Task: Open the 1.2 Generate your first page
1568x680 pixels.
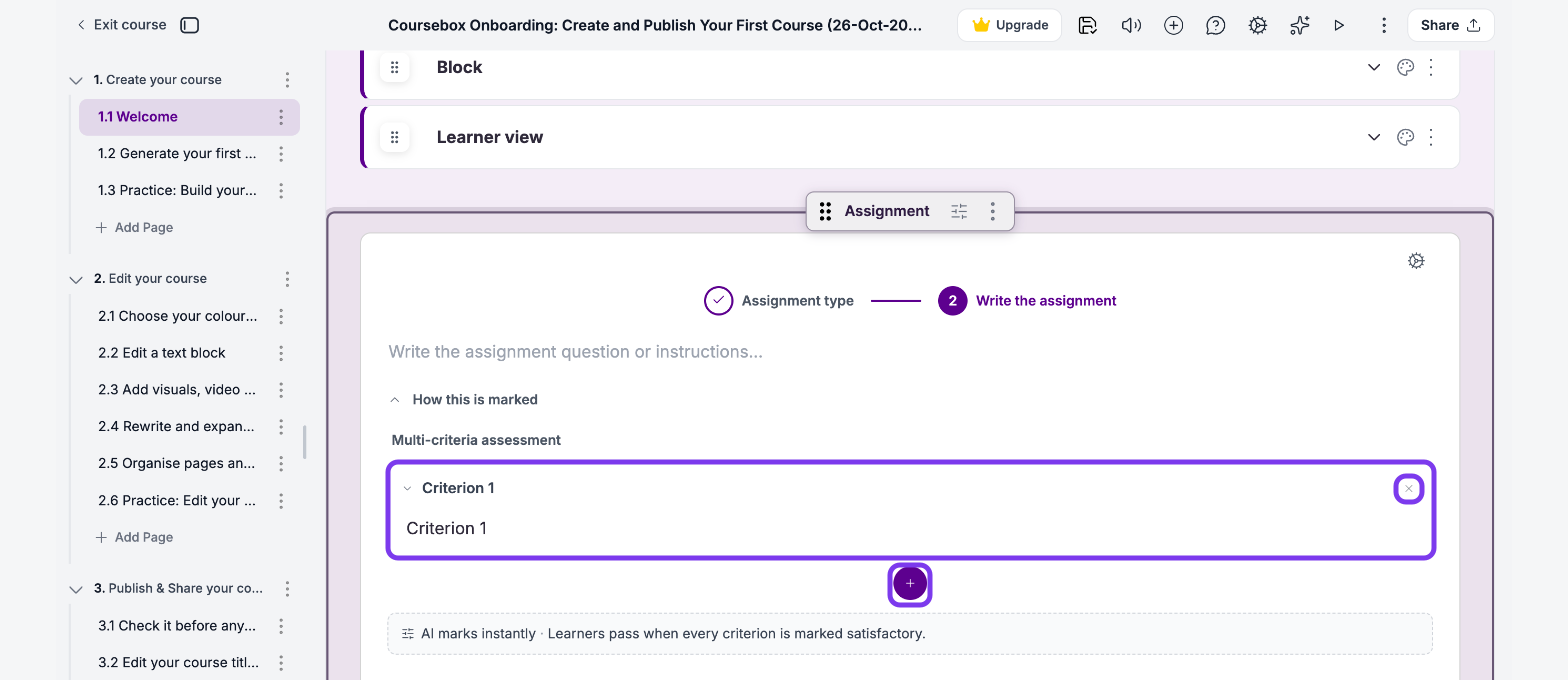Action: (177, 154)
